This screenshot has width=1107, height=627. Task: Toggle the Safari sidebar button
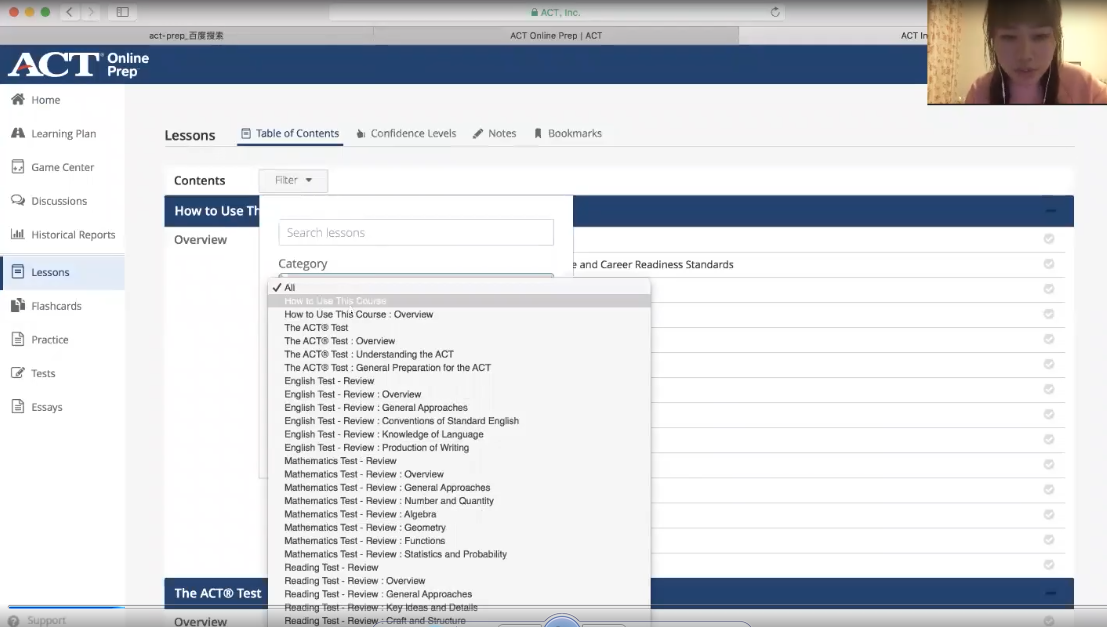tap(122, 12)
